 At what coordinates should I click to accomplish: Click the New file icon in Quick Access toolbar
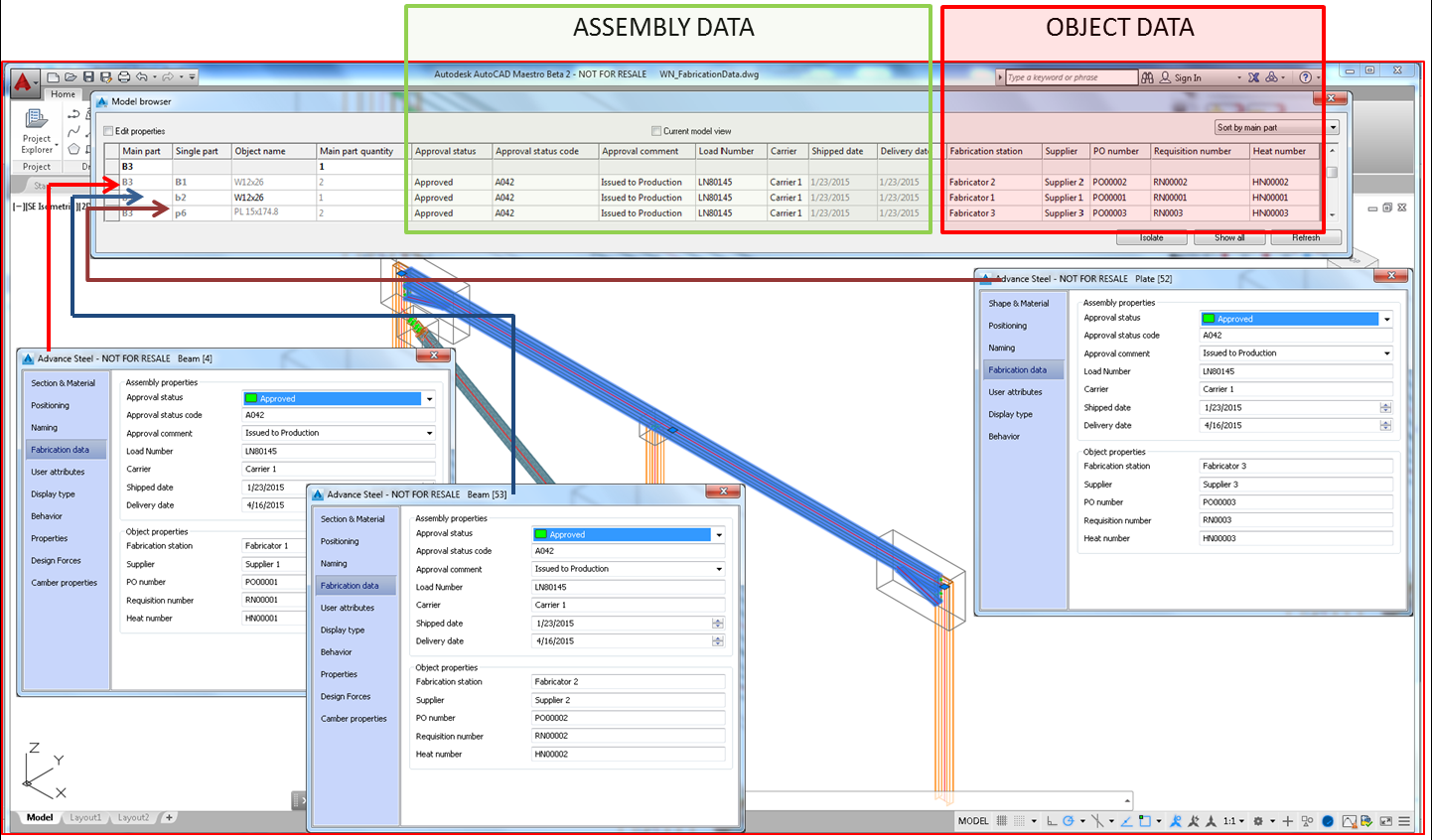coord(54,76)
